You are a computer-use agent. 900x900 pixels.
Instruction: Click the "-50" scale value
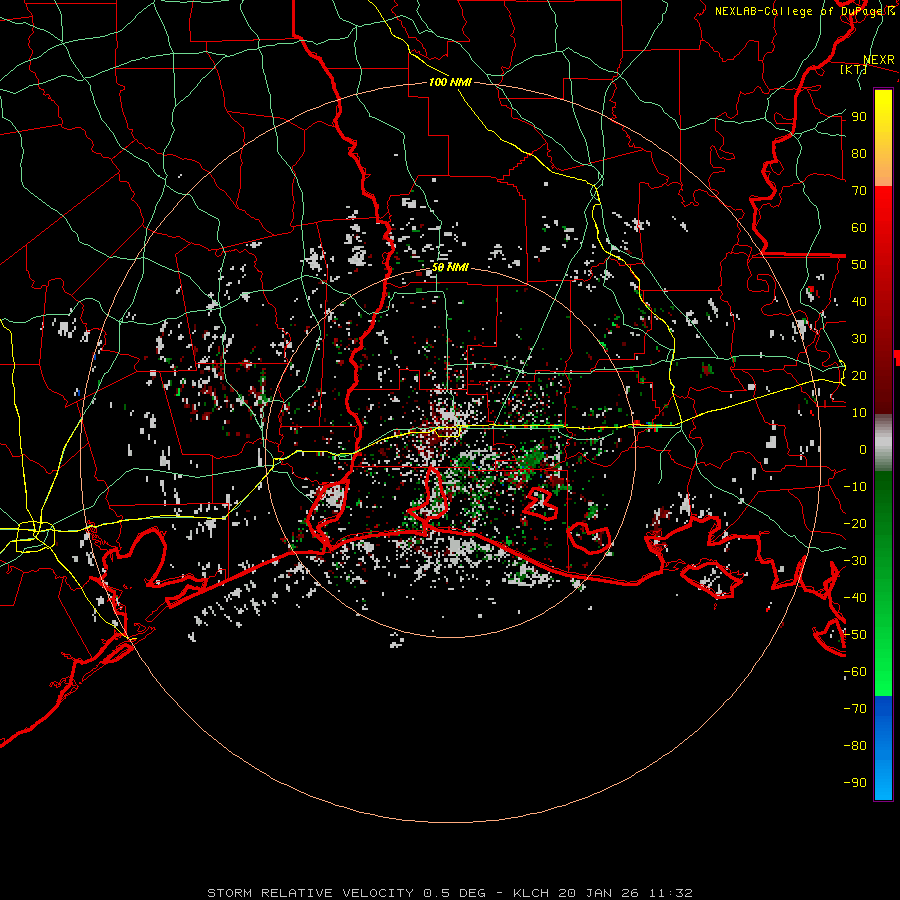pyautogui.click(x=855, y=635)
